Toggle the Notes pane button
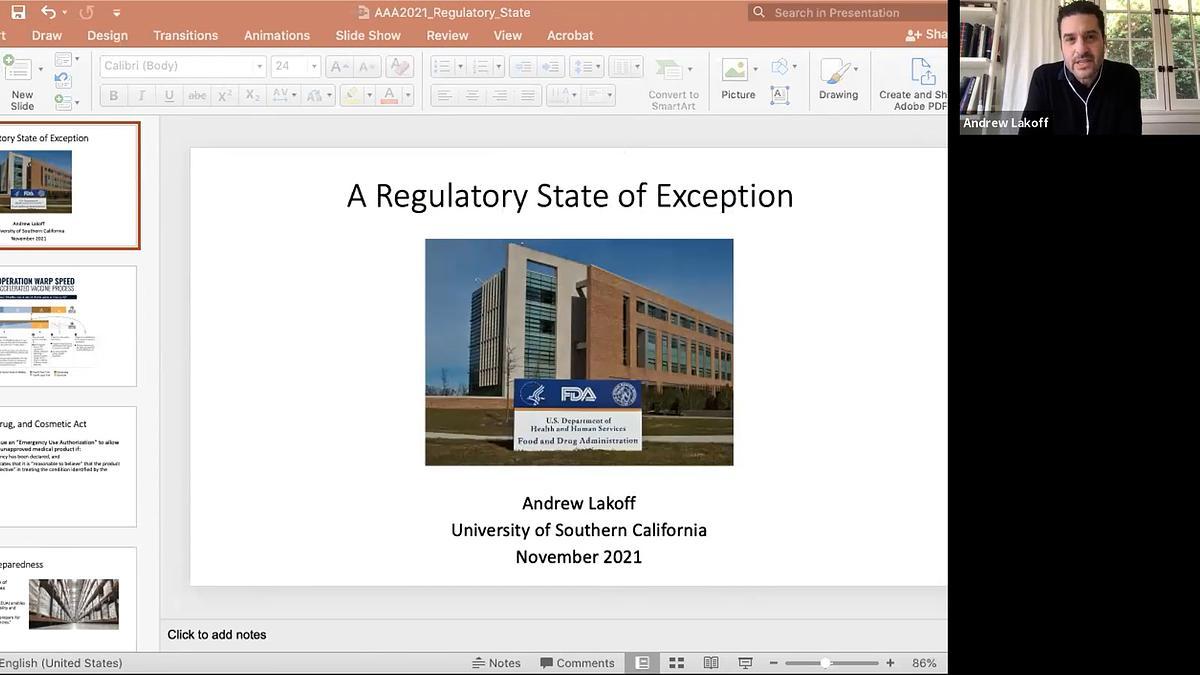The image size is (1200, 675). 497,663
